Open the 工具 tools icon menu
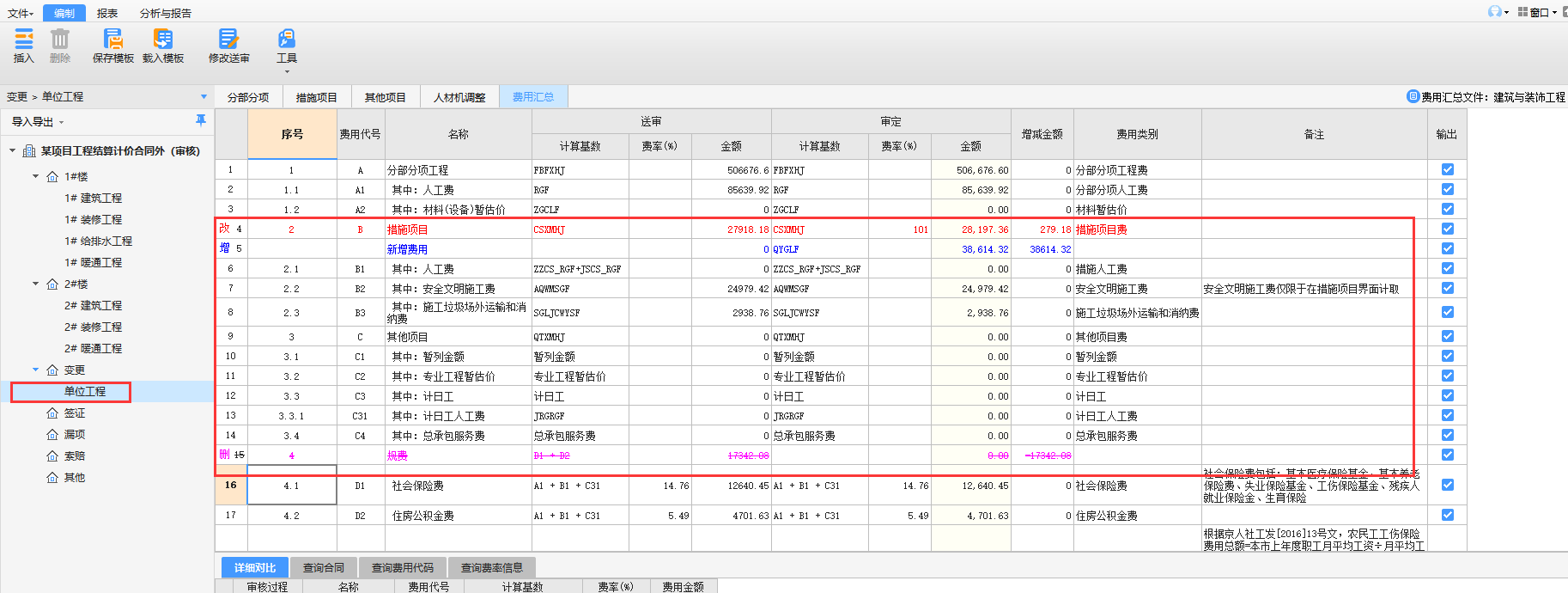Viewport: 1568px width, 593px height. [x=287, y=39]
